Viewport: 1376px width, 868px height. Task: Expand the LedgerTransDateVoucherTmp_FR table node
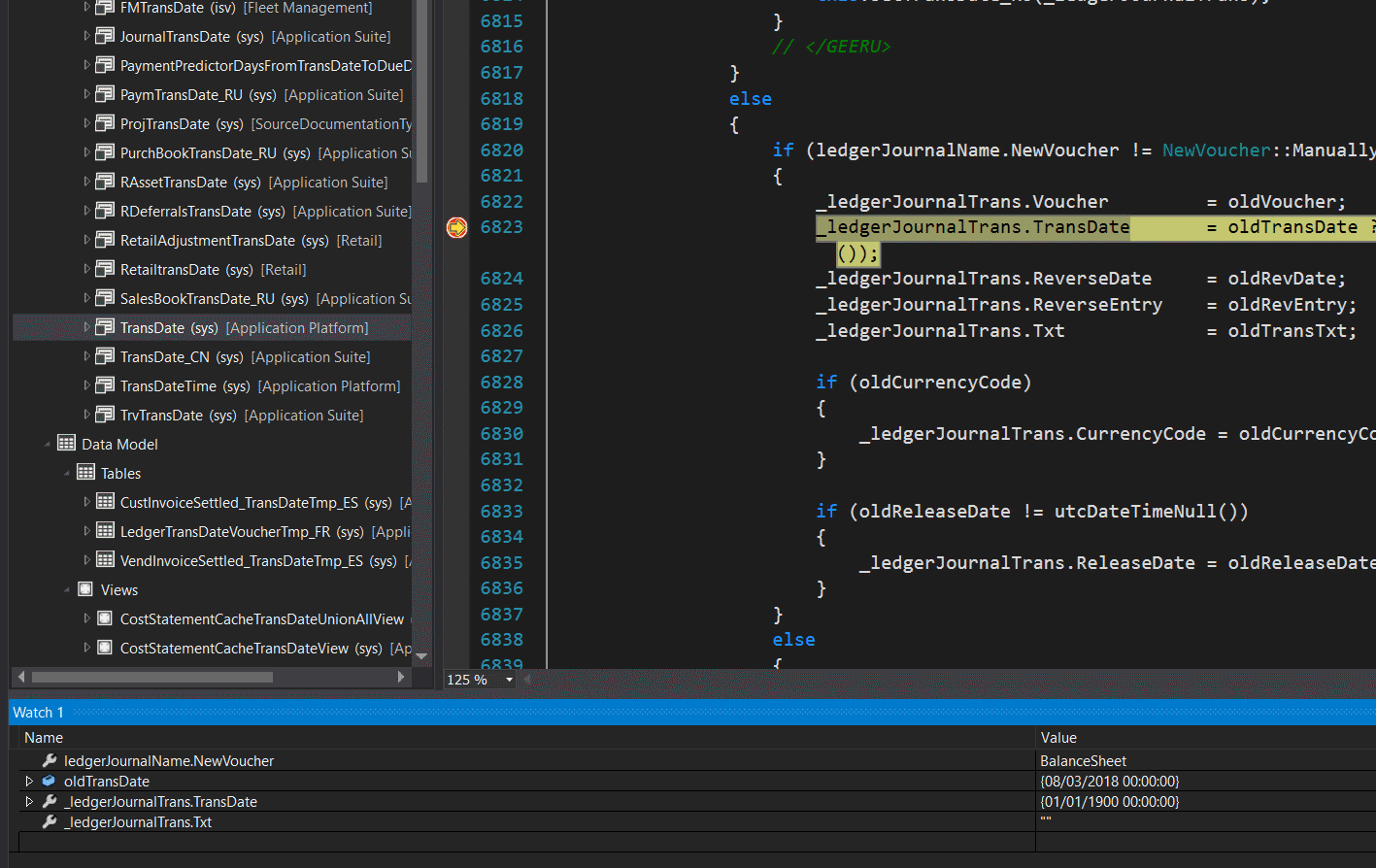click(86, 531)
